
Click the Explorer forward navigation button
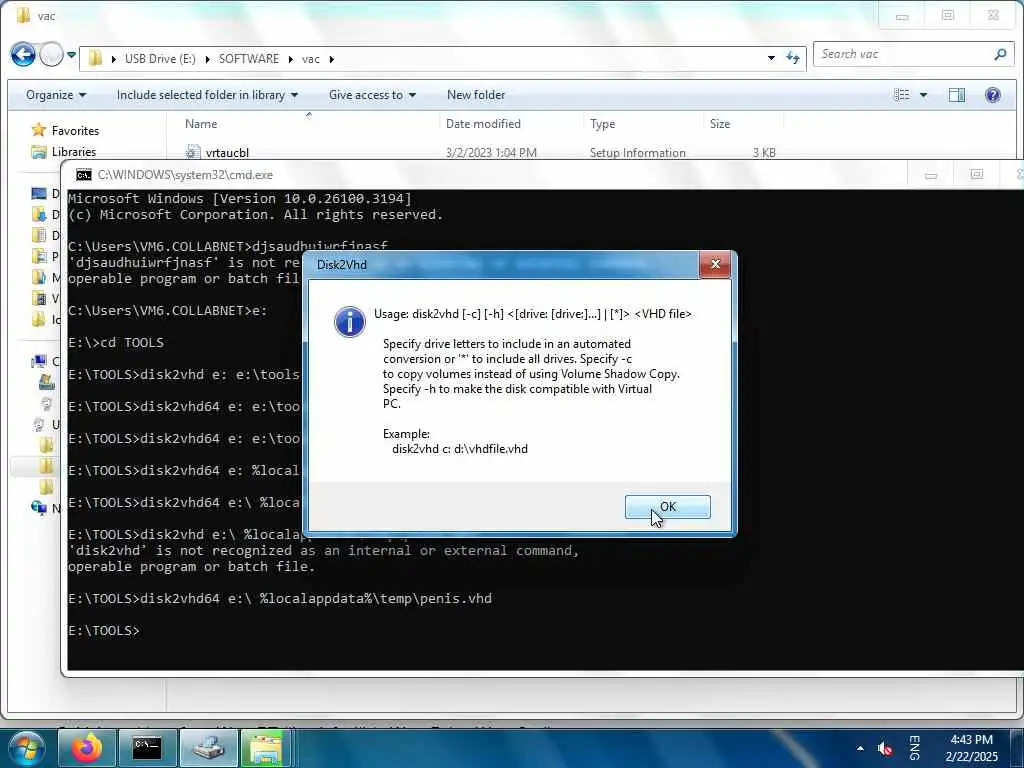point(52,55)
